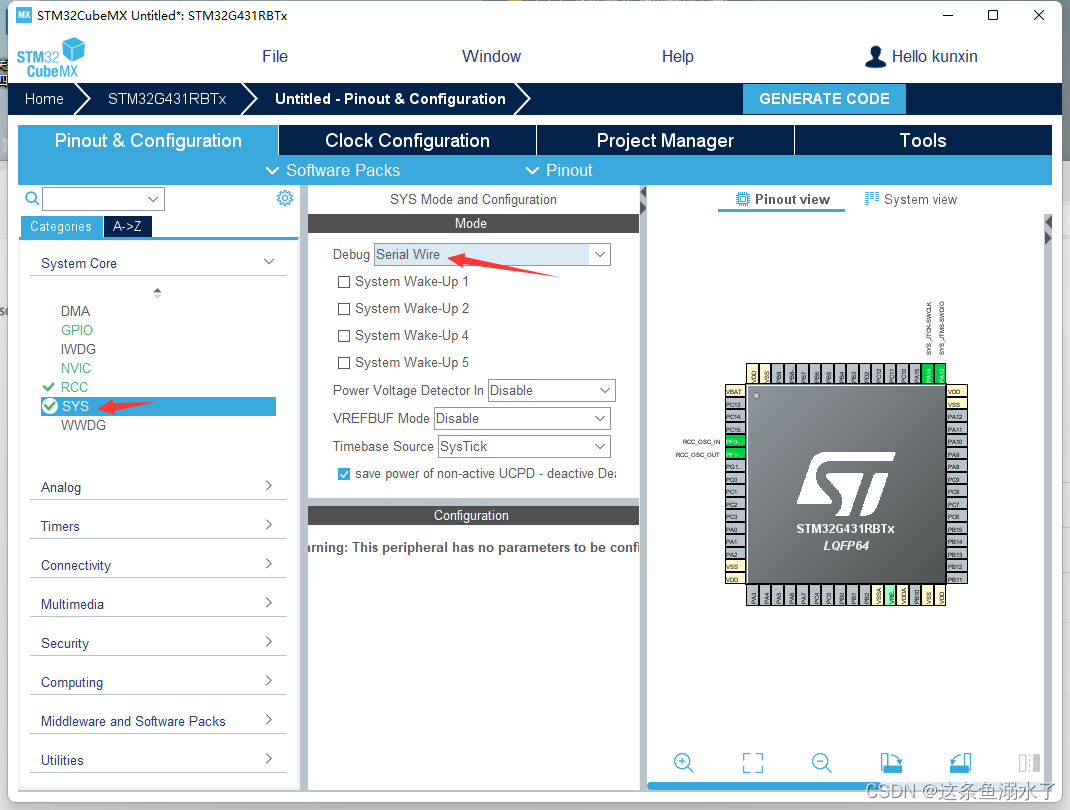Open the search settings gear icon
The height and width of the screenshot is (810, 1070).
pyautogui.click(x=285, y=198)
